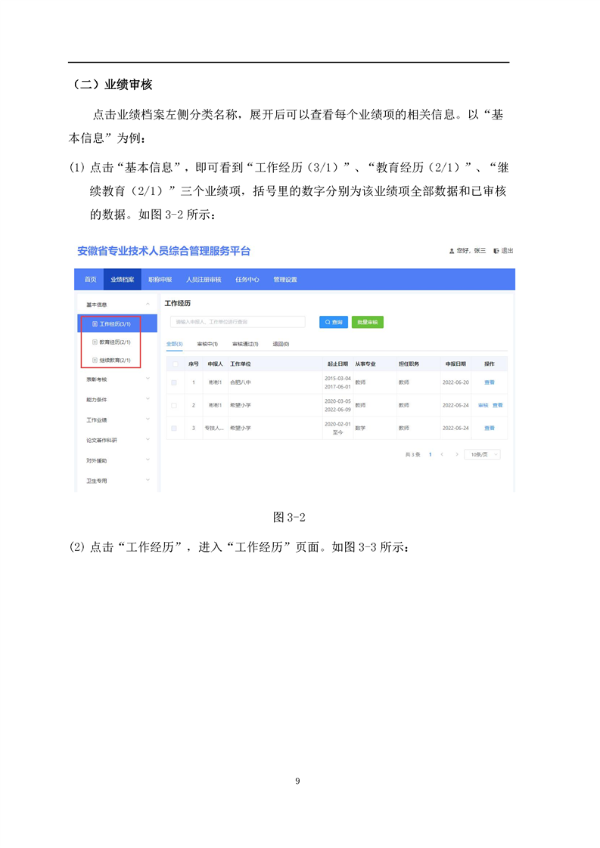The height and width of the screenshot is (848, 600).
Task: Click the 表彰考核 sidebar label
Action: [97, 379]
